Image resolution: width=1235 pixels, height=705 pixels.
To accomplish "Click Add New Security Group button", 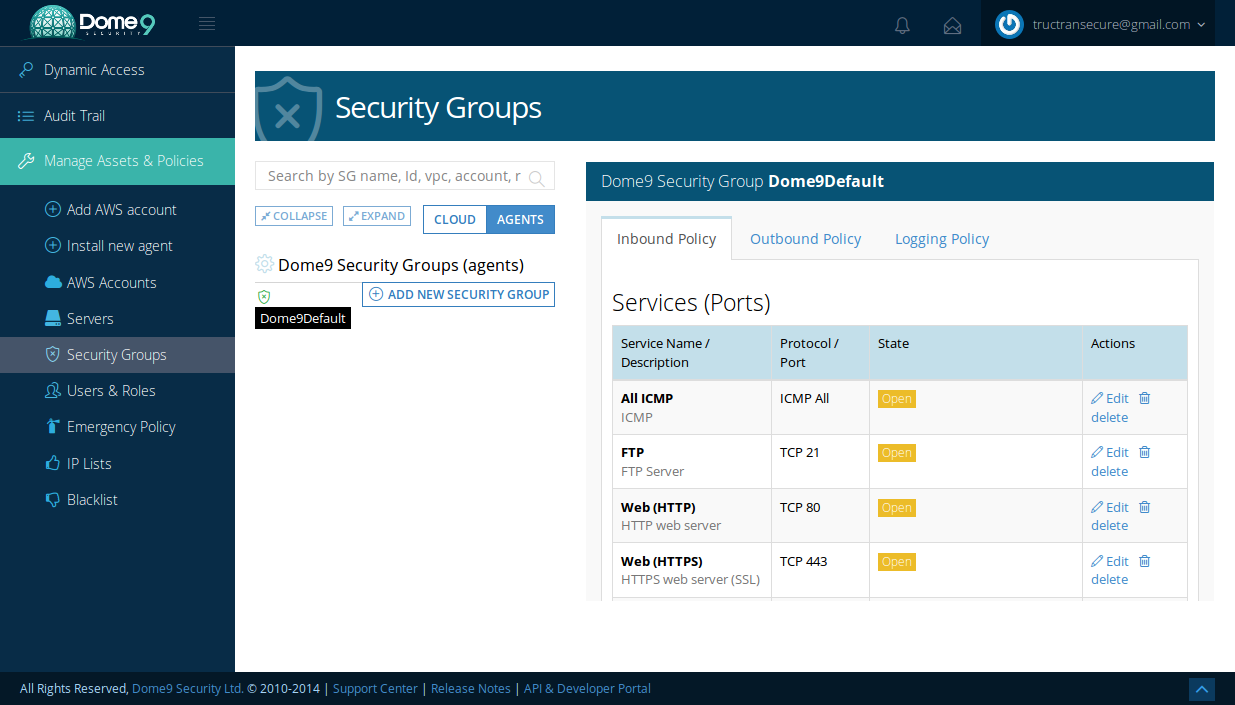I will (x=458, y=294).
